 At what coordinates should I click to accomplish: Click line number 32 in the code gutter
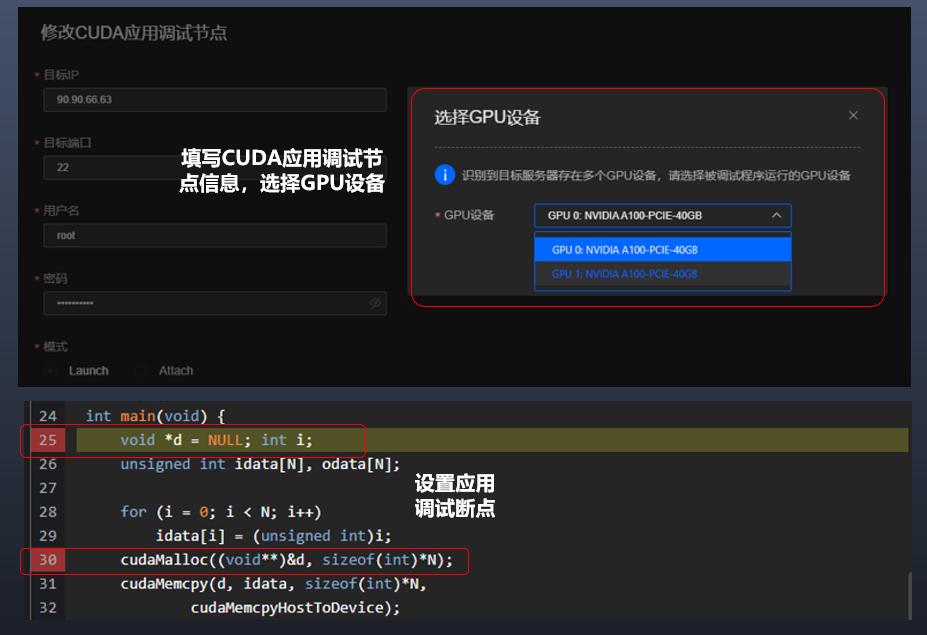(x=47, y=608)
